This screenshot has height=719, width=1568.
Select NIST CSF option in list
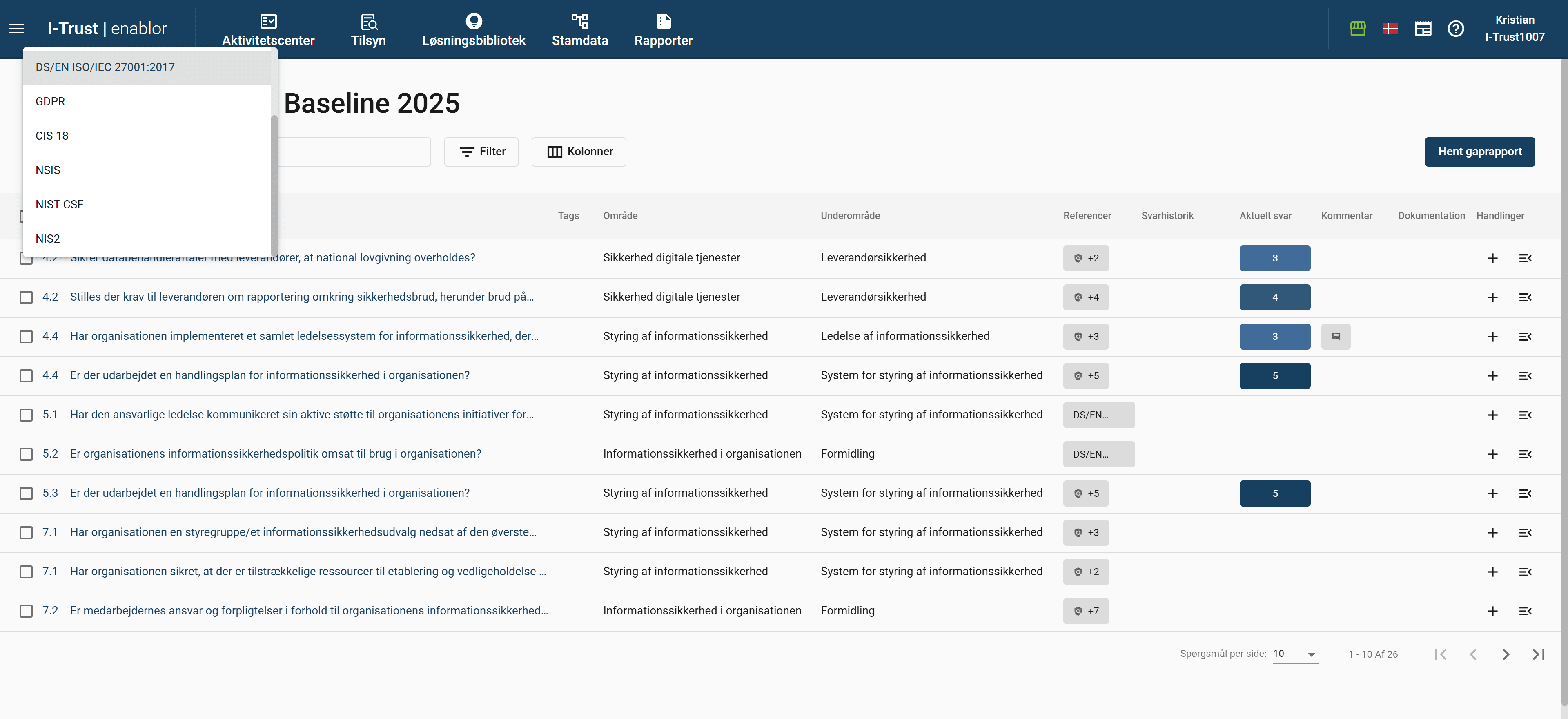pos(60,205)
